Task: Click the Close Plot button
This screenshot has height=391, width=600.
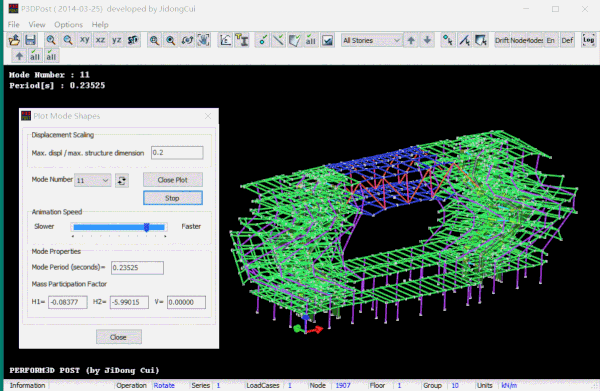Action: point(173,180)
